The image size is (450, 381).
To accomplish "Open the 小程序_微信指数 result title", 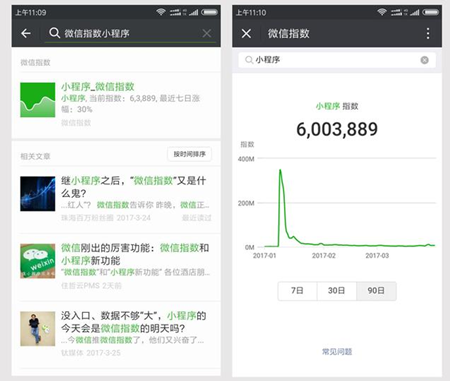I will 98,87.
